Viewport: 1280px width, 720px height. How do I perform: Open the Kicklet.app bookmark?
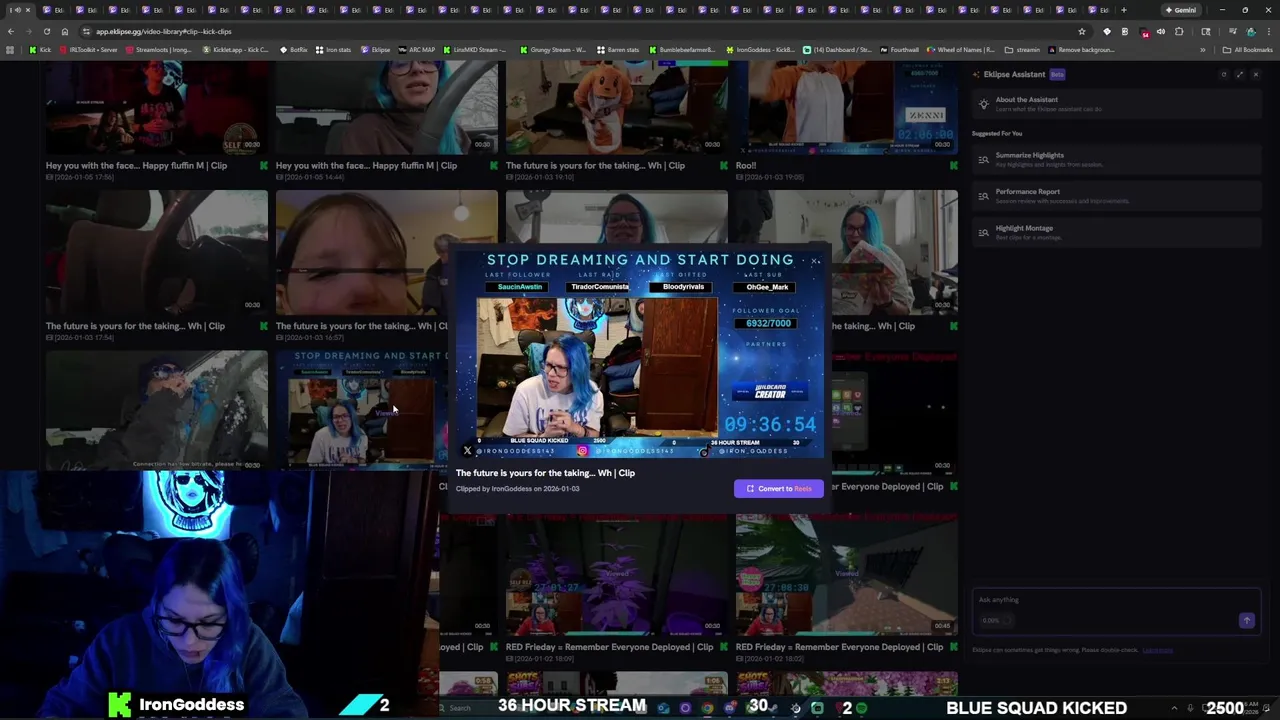[235, 49]
